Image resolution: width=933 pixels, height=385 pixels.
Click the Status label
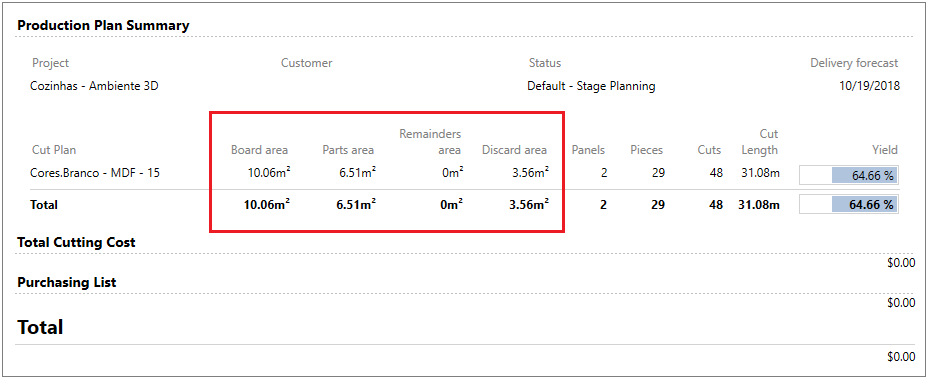point(544,63)
